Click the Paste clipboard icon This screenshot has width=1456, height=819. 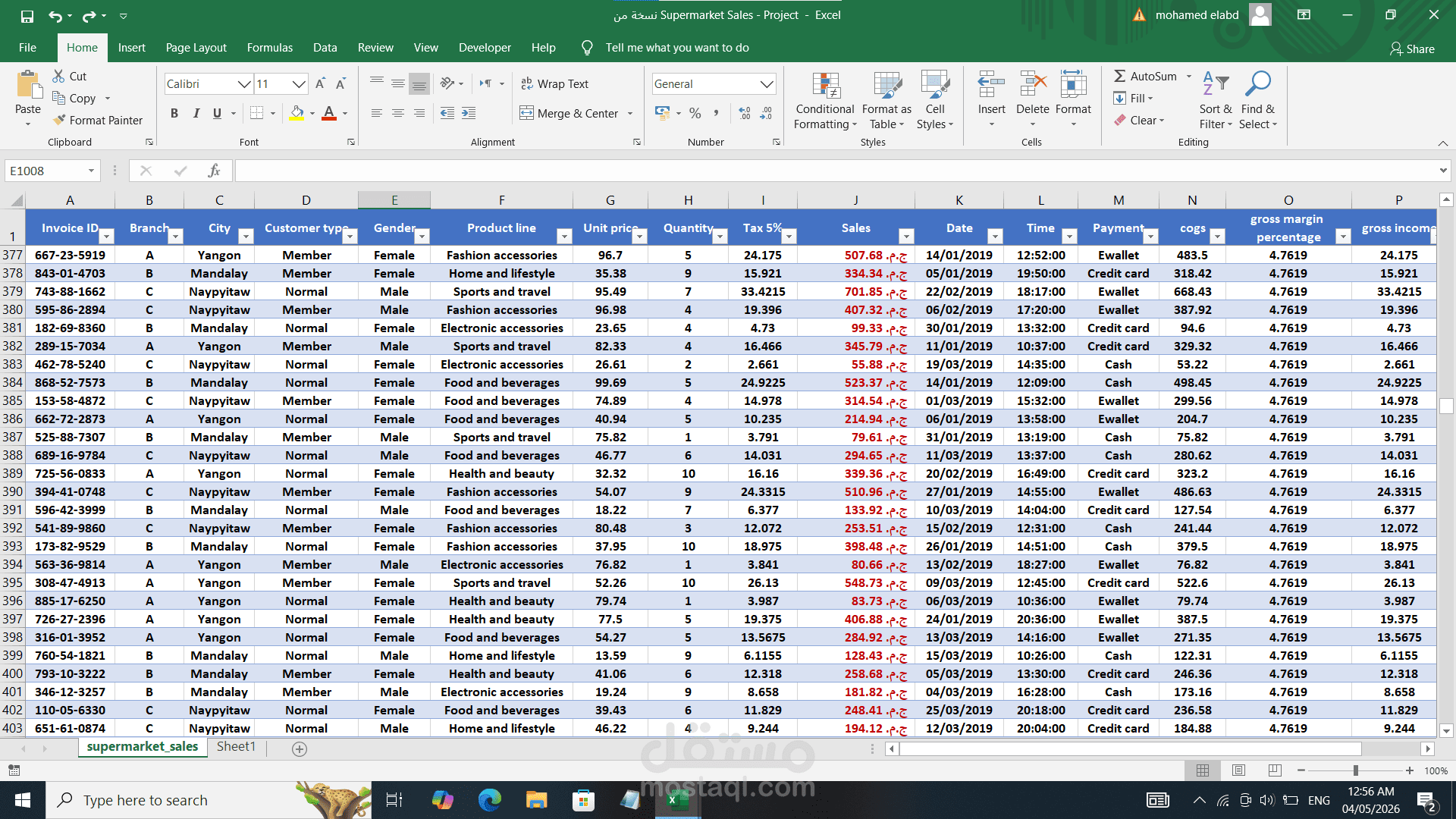point(28,84)
